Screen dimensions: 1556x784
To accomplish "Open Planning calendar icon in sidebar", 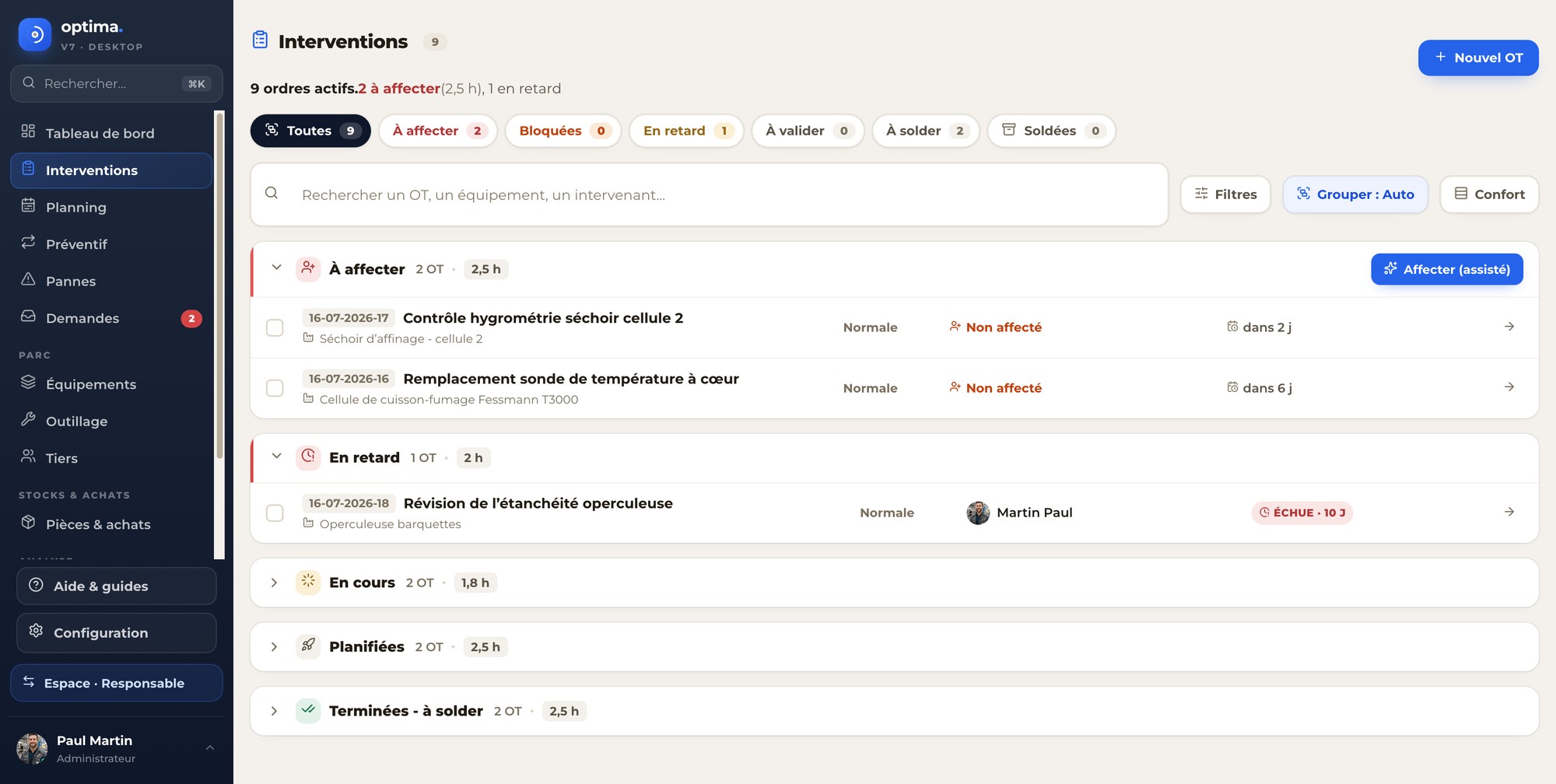I will [x=28, y=206].
